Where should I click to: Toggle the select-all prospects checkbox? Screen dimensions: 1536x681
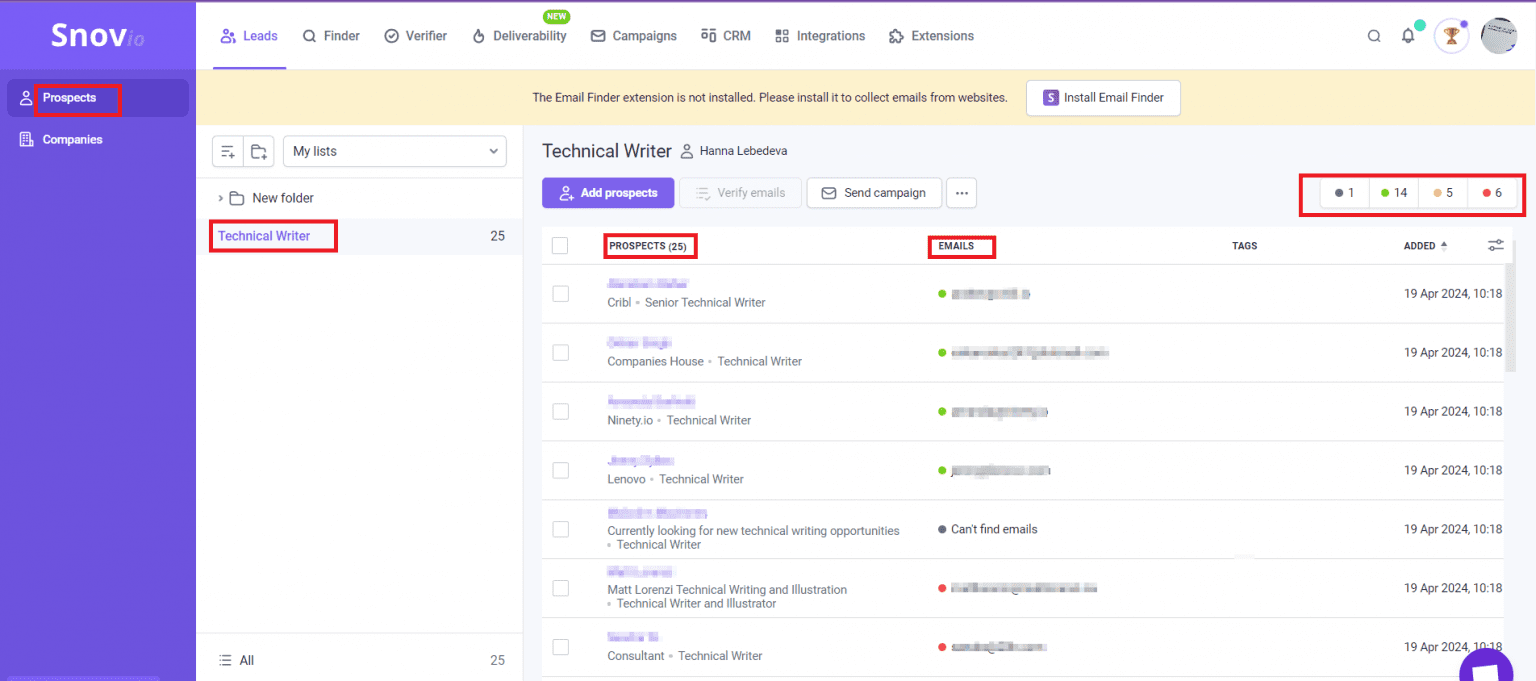click(x=560, y=246)
